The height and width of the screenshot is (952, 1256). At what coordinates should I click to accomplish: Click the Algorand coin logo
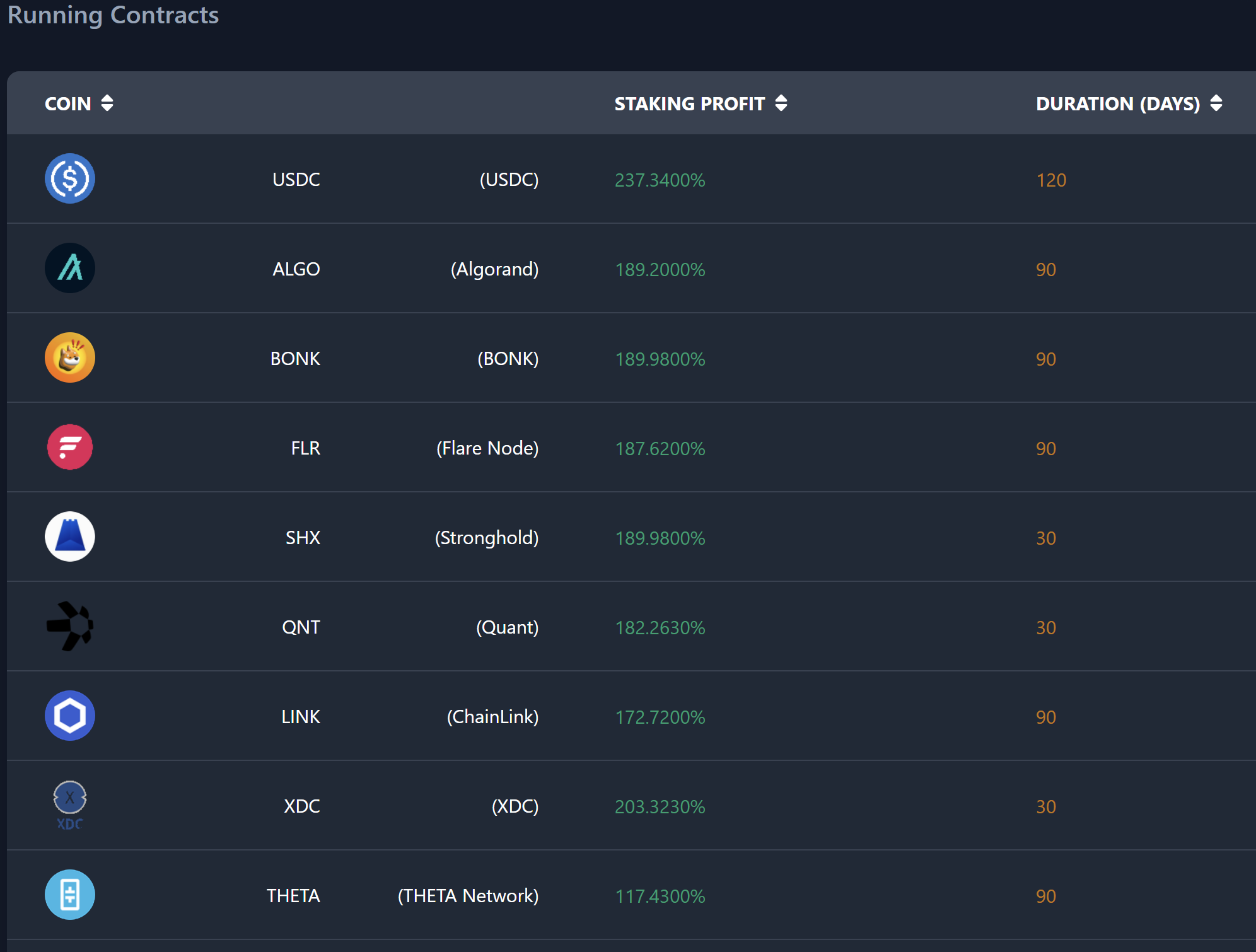click(x=70, y=269)
